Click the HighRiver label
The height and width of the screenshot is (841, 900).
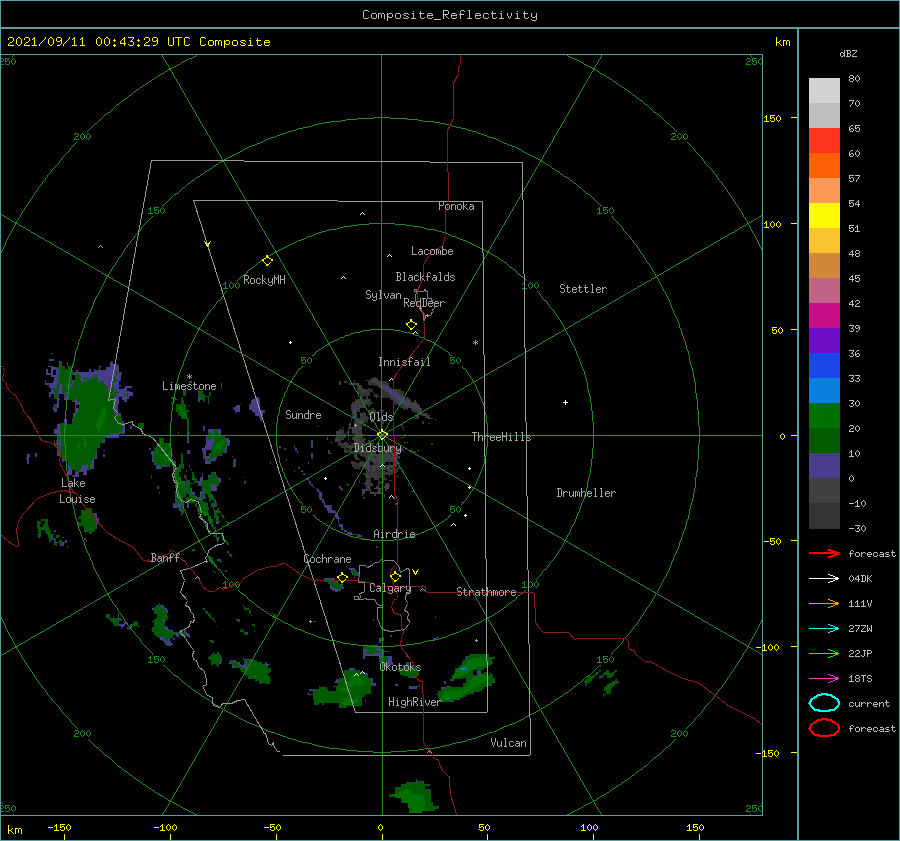pyautogui.click(x=414, y=702)
